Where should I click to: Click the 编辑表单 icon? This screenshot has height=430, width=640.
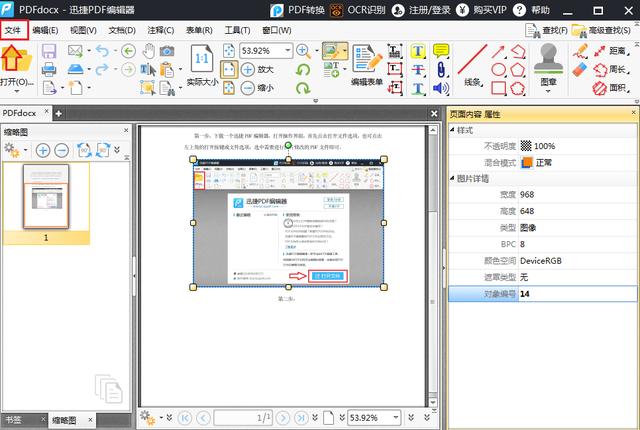pos(367,59)
